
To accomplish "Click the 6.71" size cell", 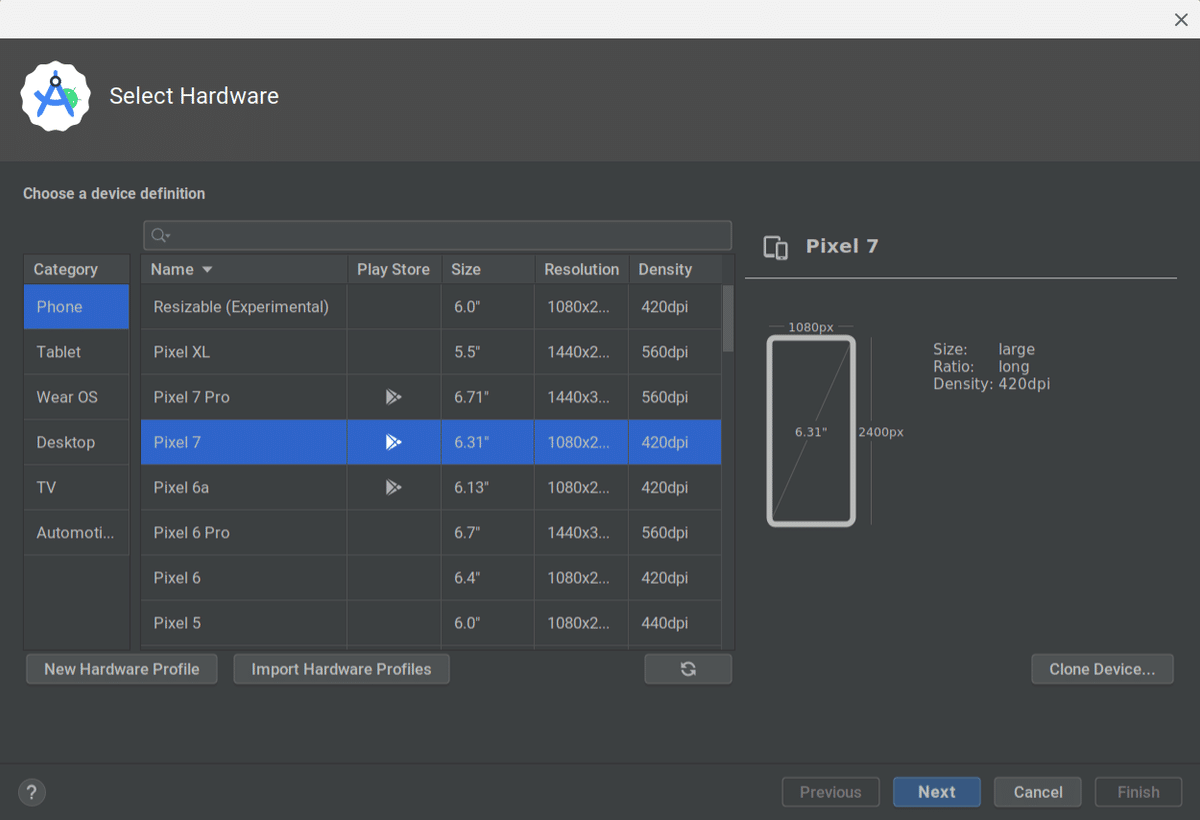I will (x=488, y=397).
